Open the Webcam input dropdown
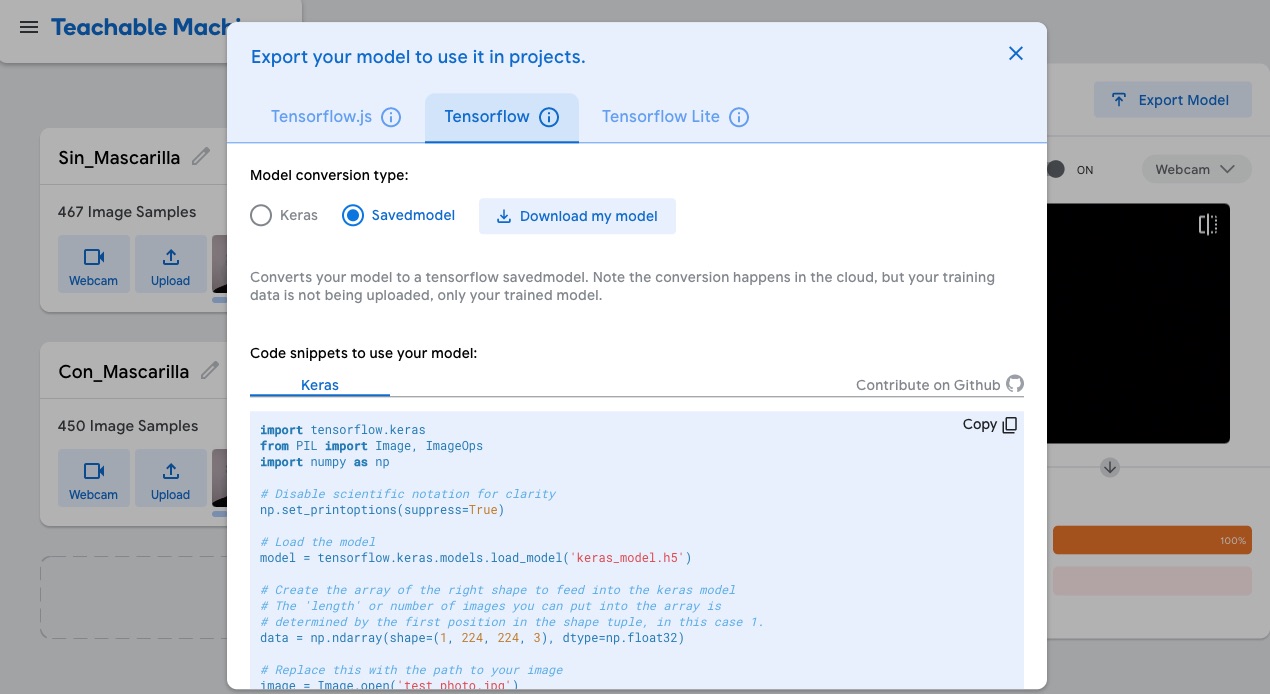This screenshot has width=1270, height=694. pos(1197,169)
